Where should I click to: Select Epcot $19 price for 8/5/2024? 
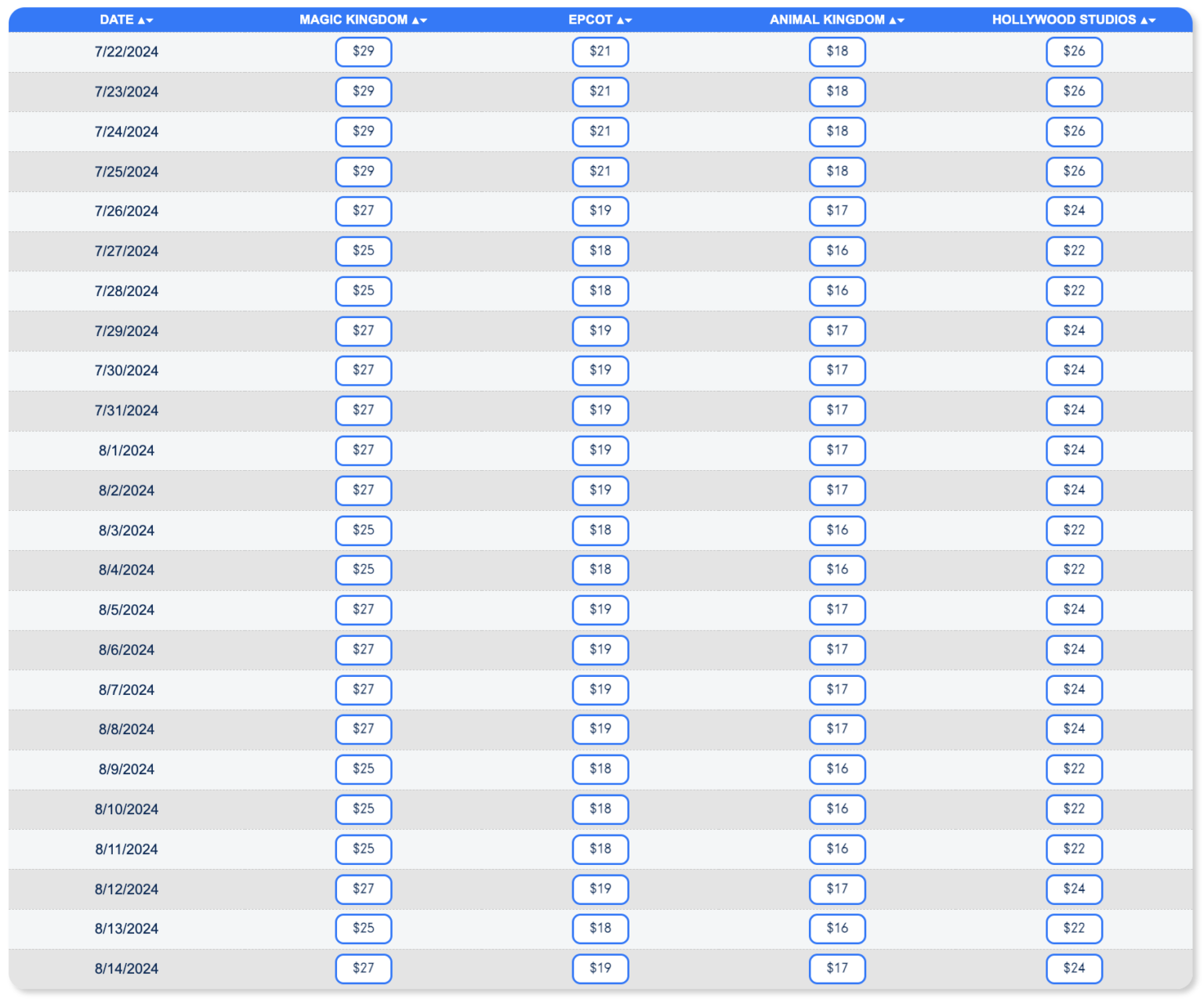coord(600,610)
